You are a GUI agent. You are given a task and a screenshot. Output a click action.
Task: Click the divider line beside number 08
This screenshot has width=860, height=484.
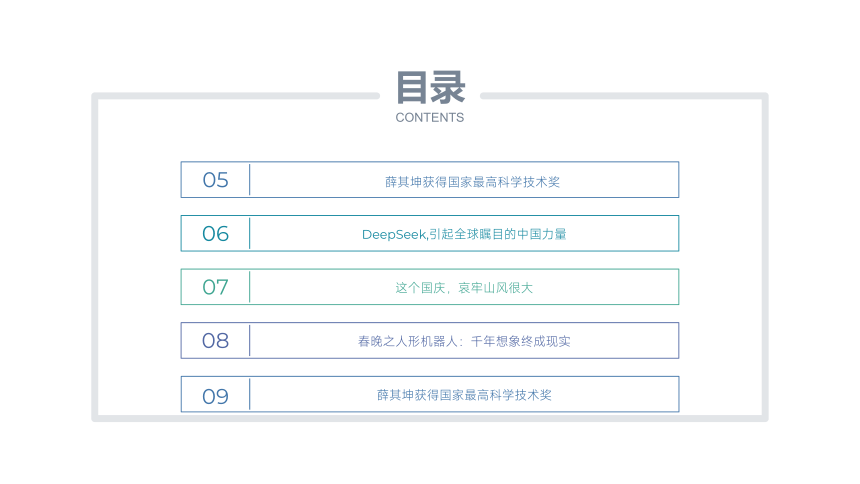(250, 340)
